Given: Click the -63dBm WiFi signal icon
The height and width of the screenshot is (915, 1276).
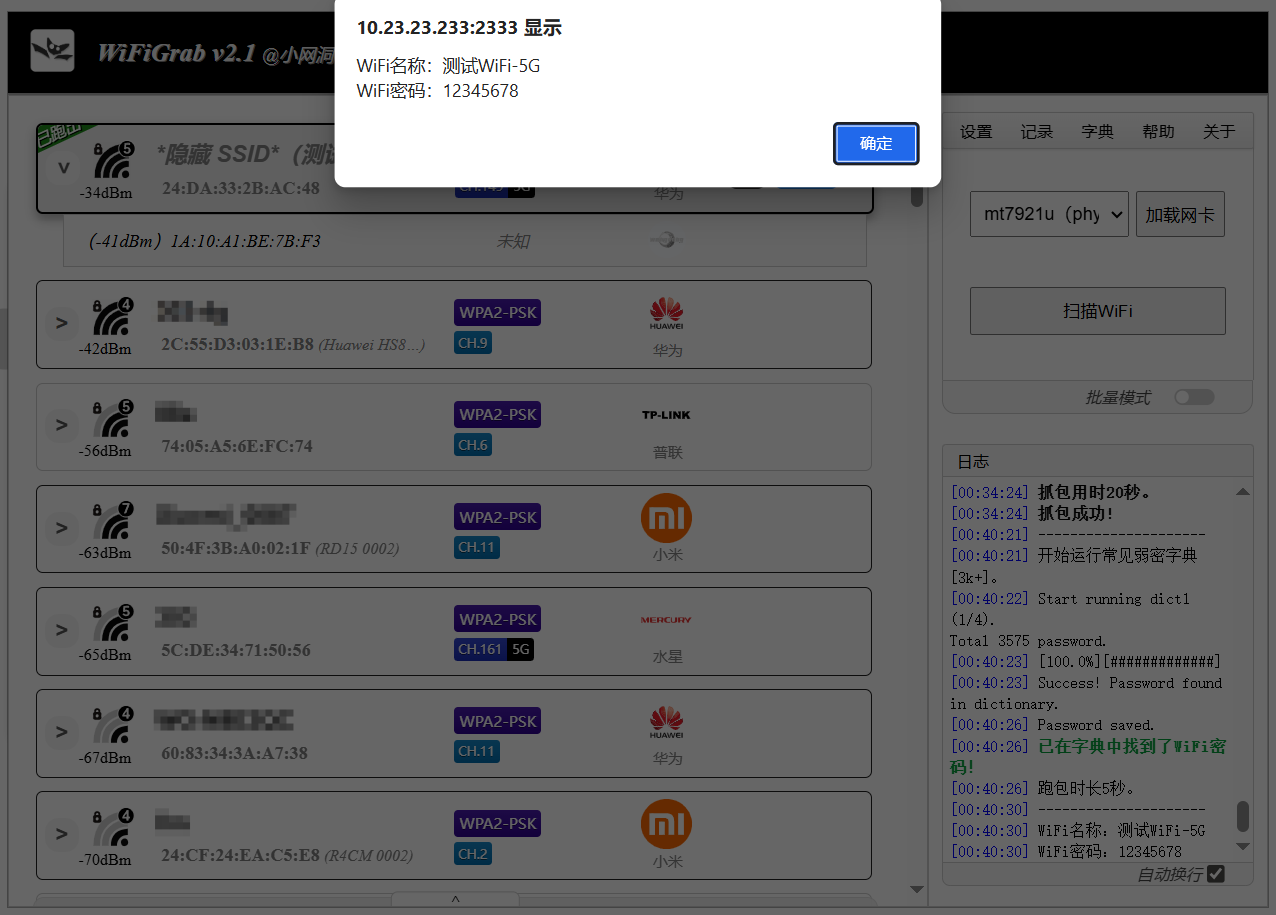Looking at the screenshot, I should (x=113, y=520).
